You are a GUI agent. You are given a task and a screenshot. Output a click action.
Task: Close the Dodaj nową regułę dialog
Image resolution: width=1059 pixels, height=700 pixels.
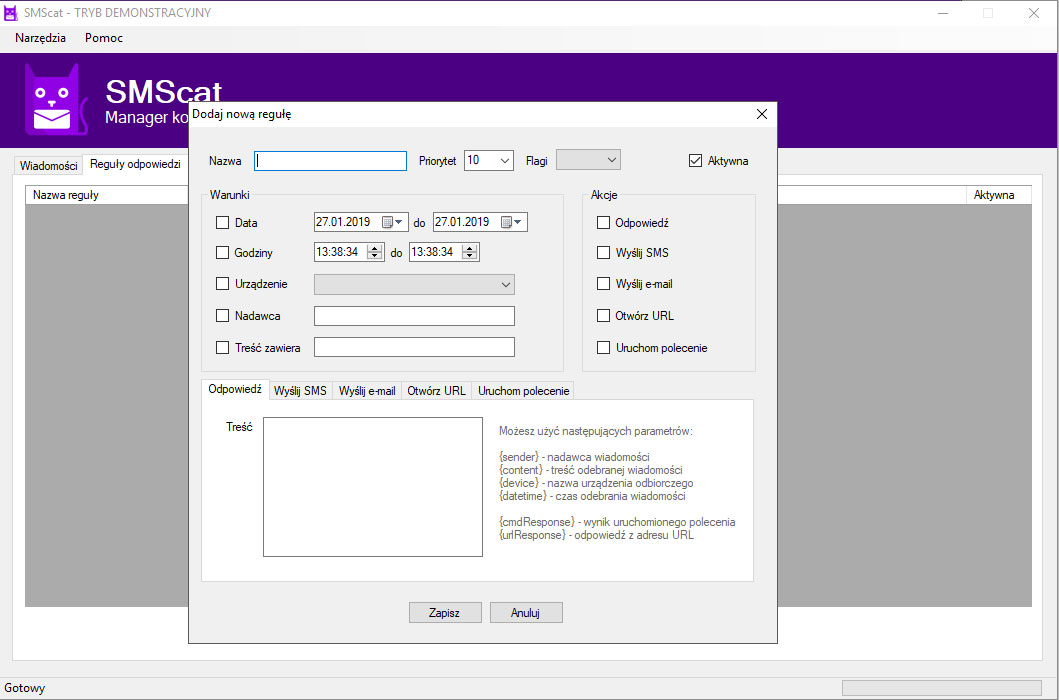click(x=761, y=114)
